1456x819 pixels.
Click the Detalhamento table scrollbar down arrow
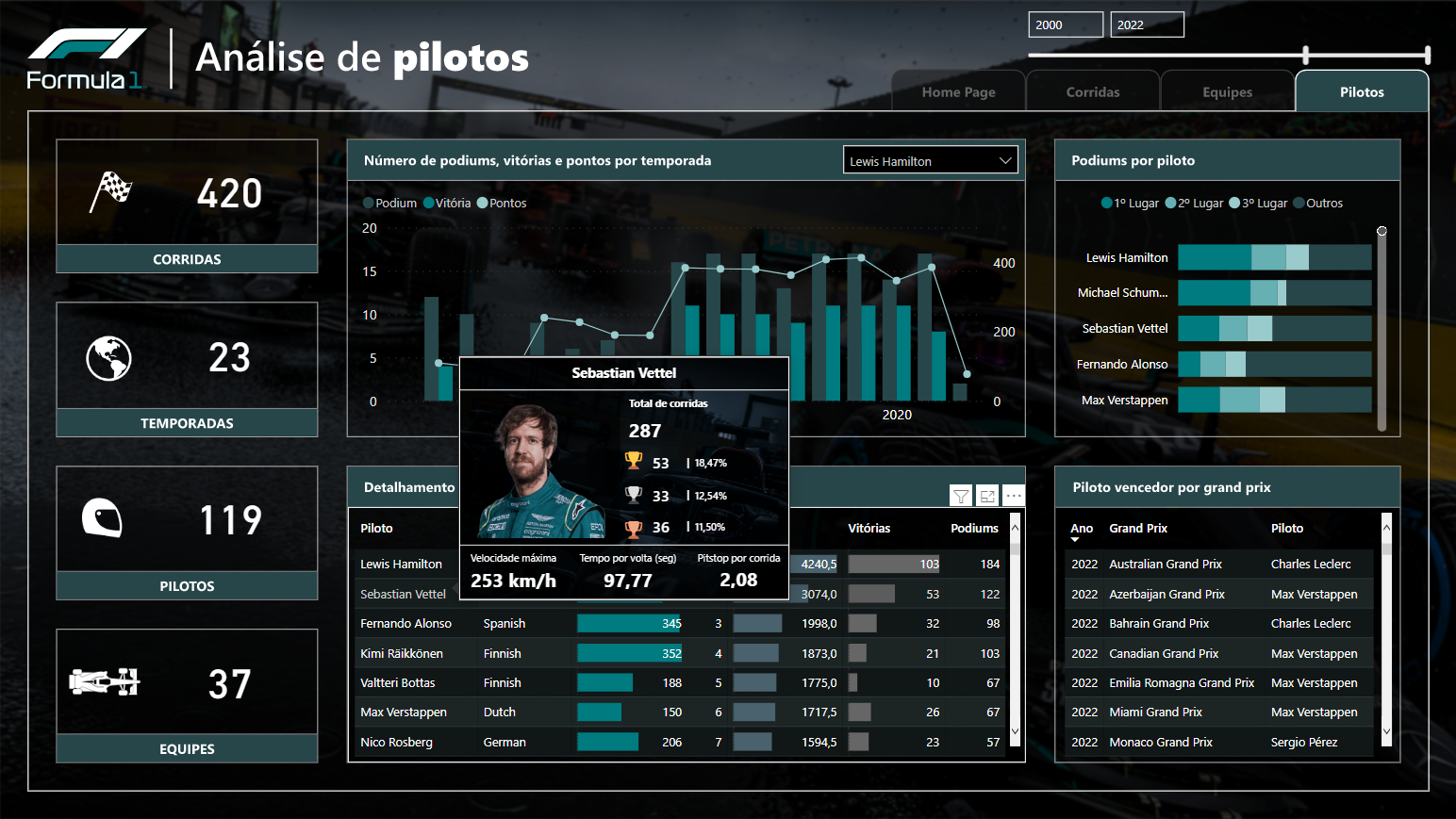click(1016, 730)
